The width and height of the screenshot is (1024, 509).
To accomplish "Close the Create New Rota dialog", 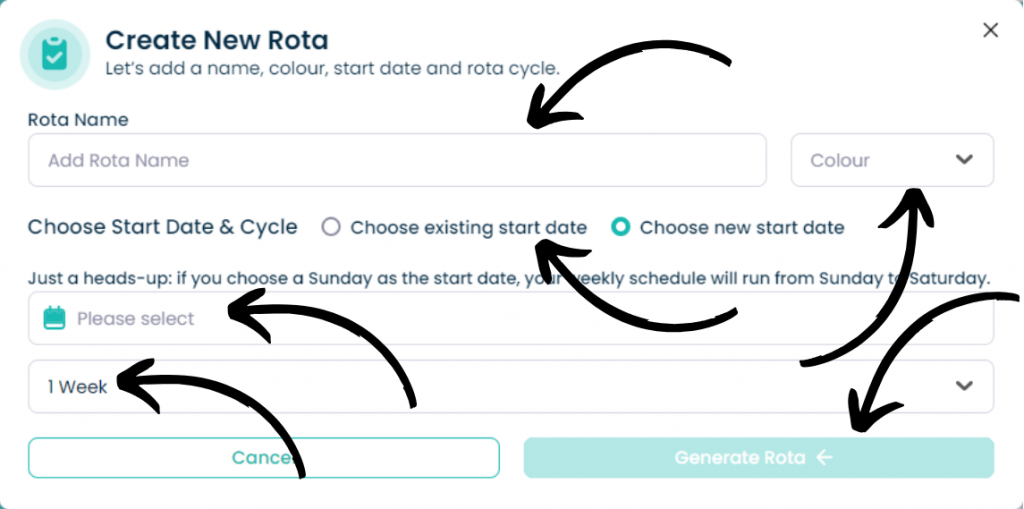I will coord(991,30).
